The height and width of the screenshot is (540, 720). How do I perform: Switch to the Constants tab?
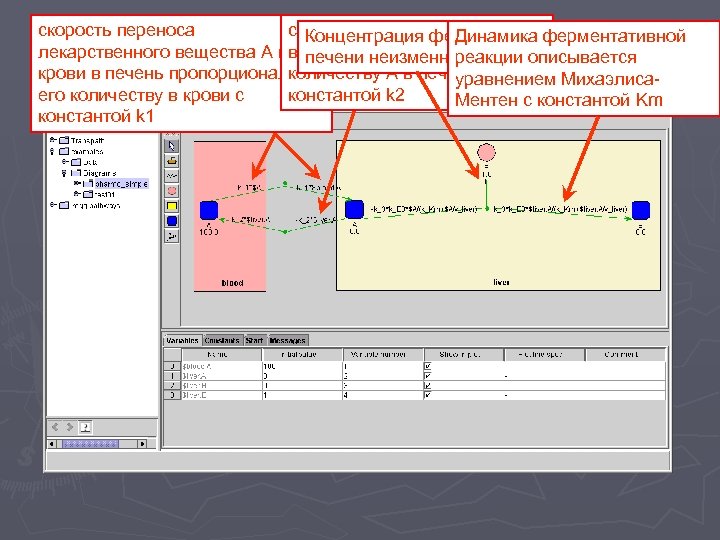click(222, 340)
